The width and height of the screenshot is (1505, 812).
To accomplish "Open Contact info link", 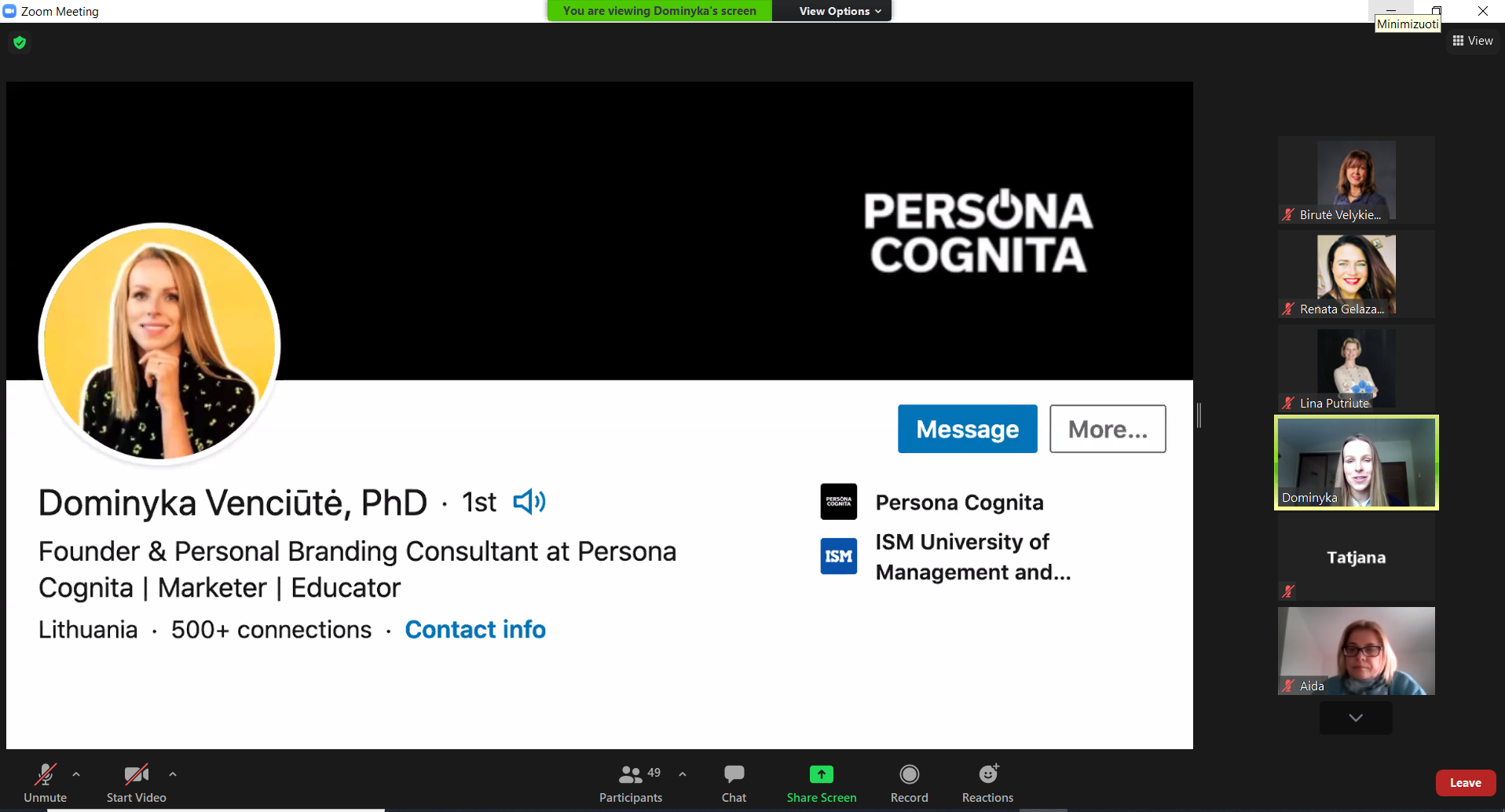I will click(x=475, y=630).
